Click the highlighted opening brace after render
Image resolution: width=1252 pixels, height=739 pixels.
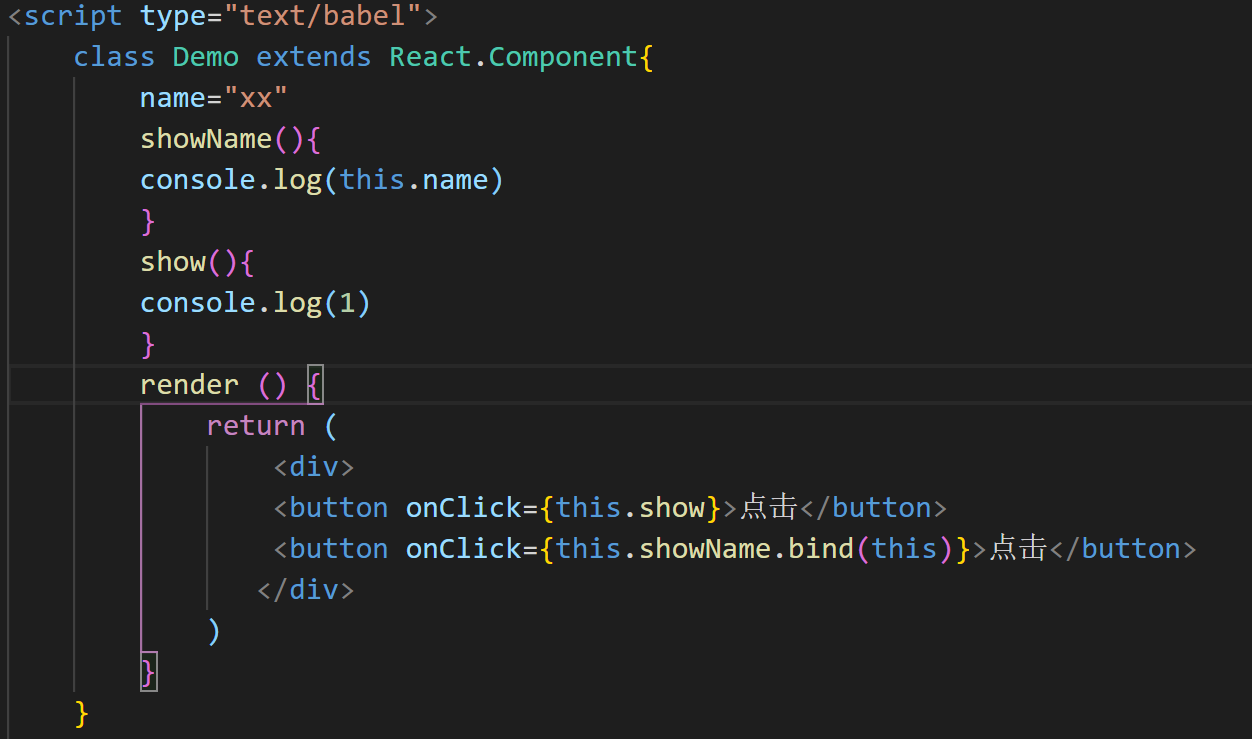(316, 384)
